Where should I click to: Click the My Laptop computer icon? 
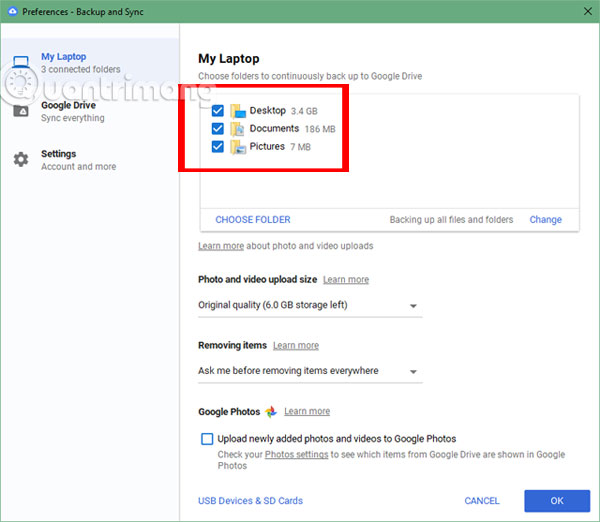click(x=21, y=62)
